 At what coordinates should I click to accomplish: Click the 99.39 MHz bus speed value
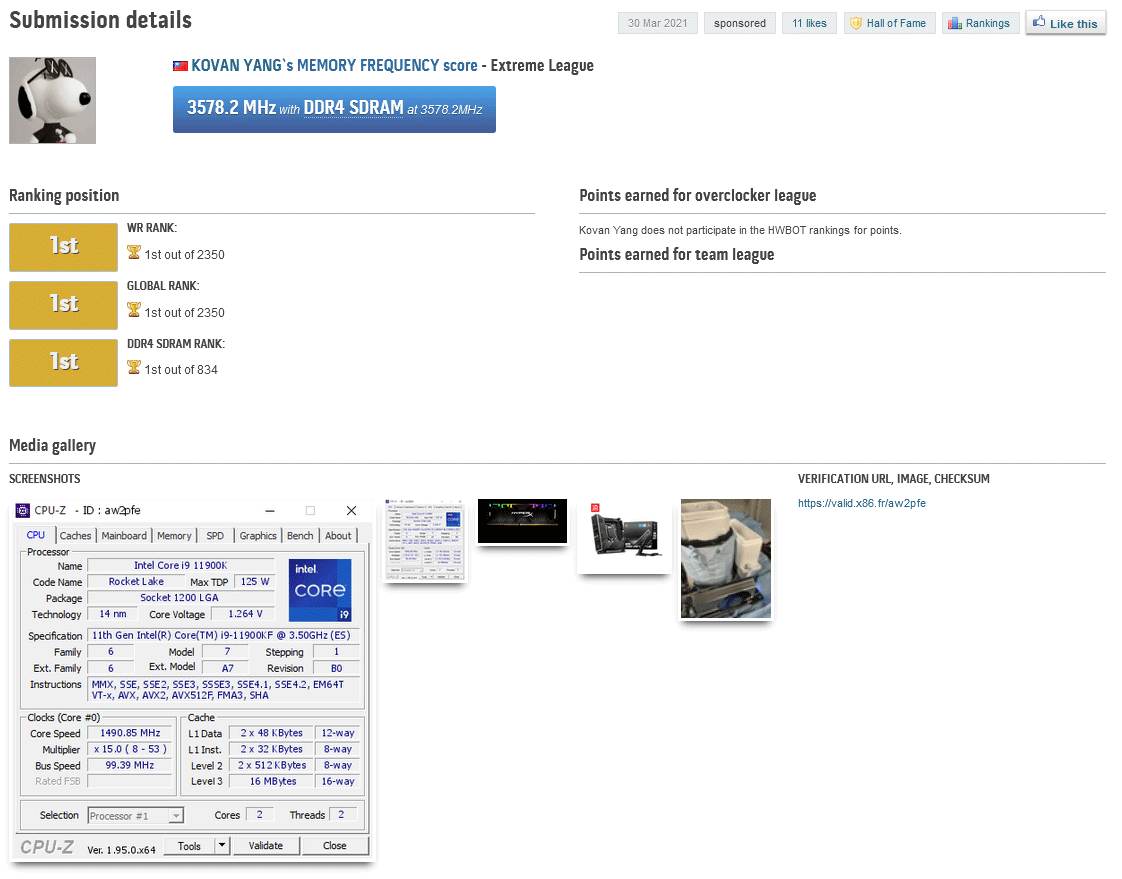pos(130,765)
